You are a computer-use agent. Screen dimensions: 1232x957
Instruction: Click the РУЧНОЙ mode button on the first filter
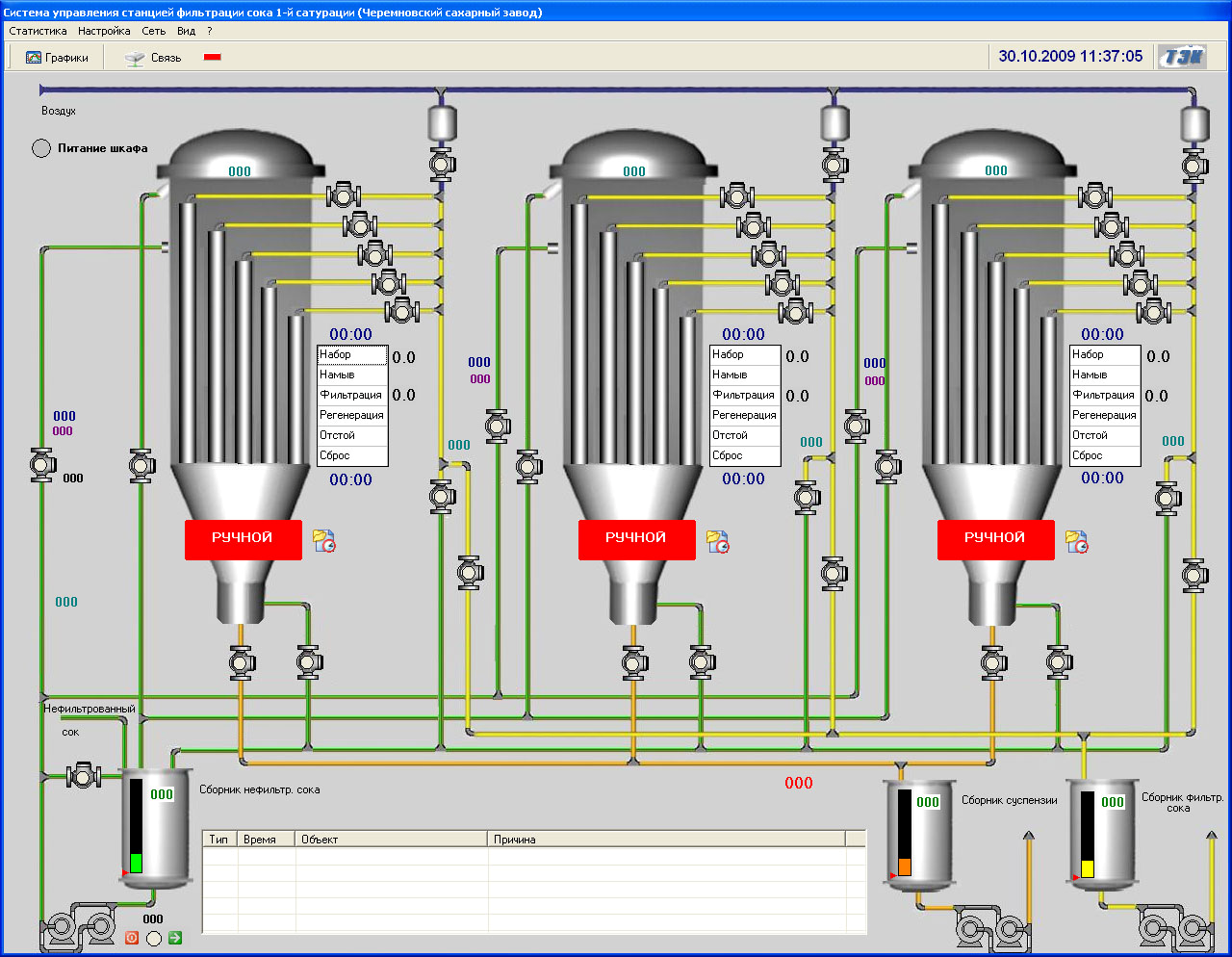coord(243,538)
